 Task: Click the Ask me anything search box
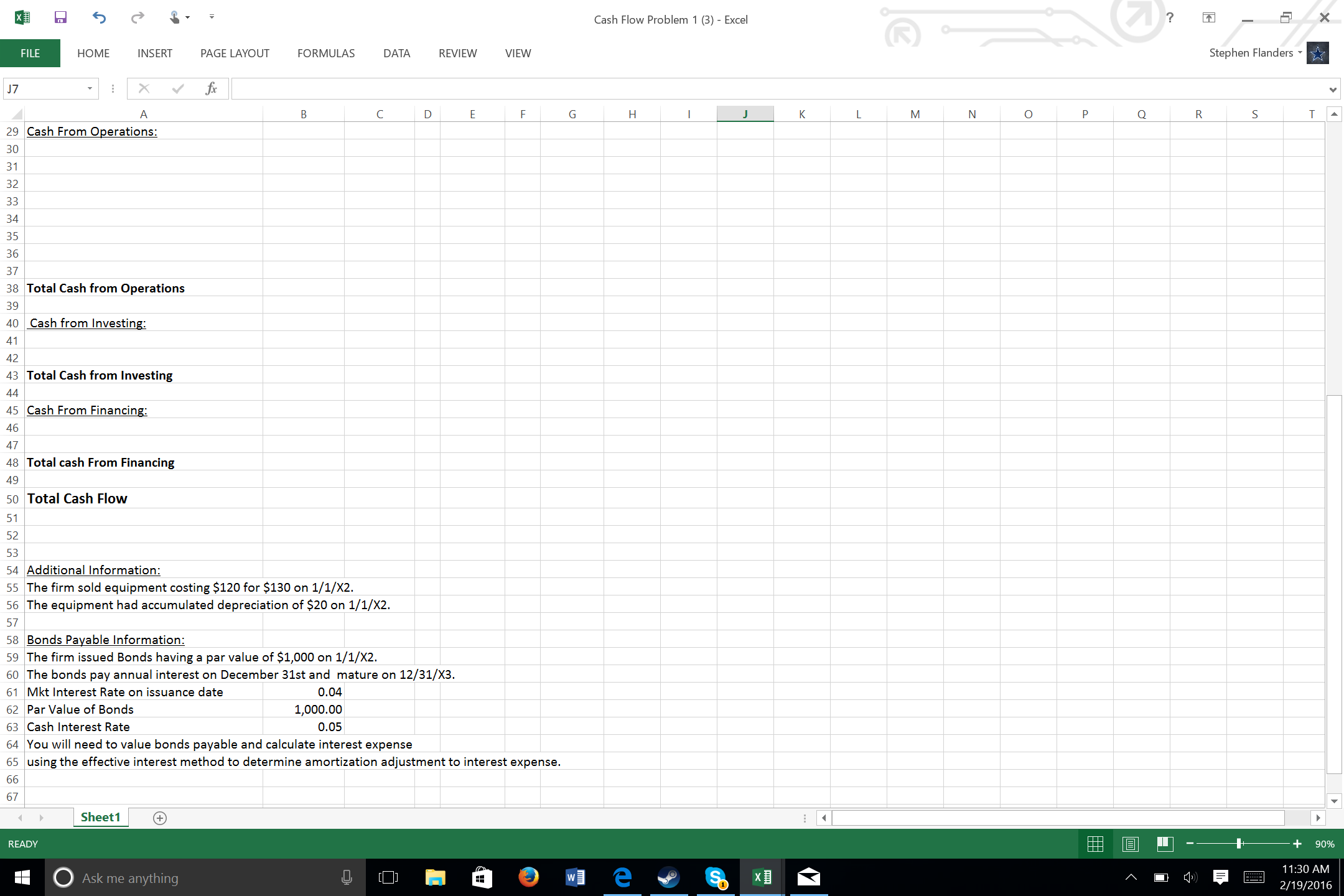coord(205,877)
